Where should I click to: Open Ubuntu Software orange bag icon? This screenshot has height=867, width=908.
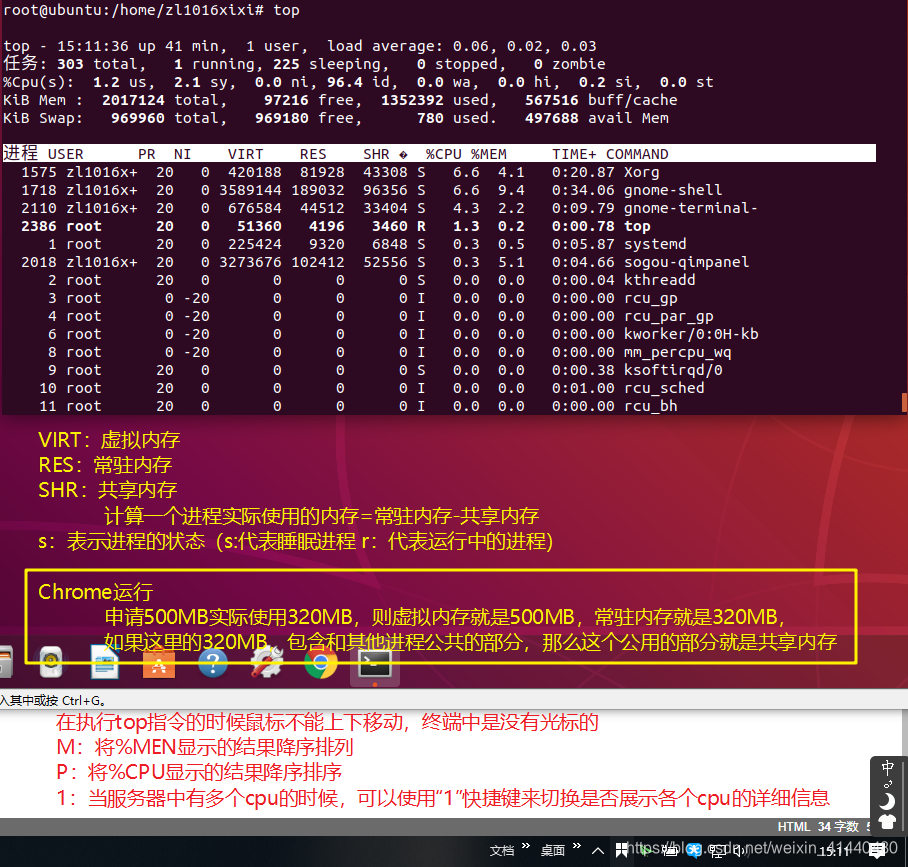click(x=159, y=663)
